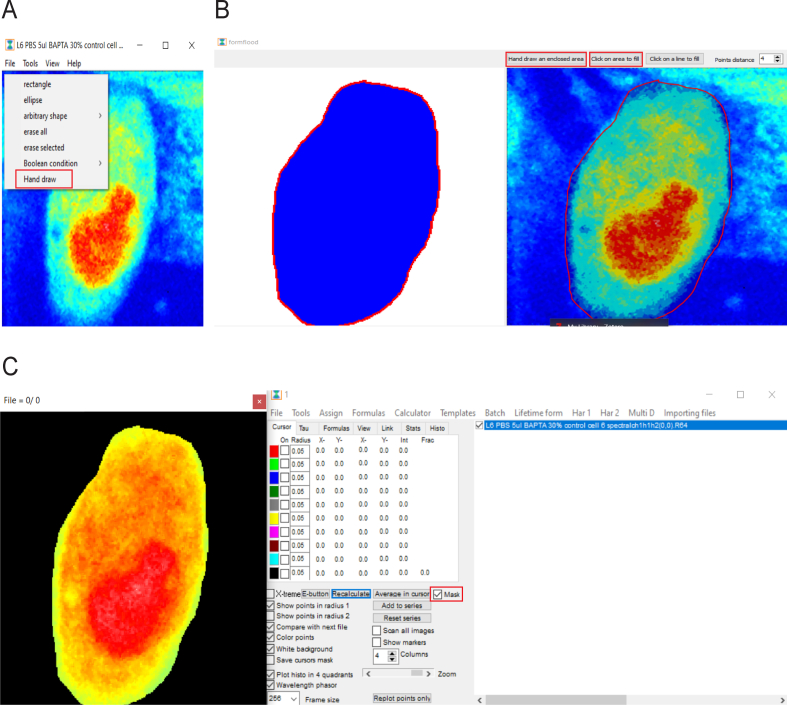Click the Recalculate button
This screenshot has width=787, height=705.
[x=351, y=594]
